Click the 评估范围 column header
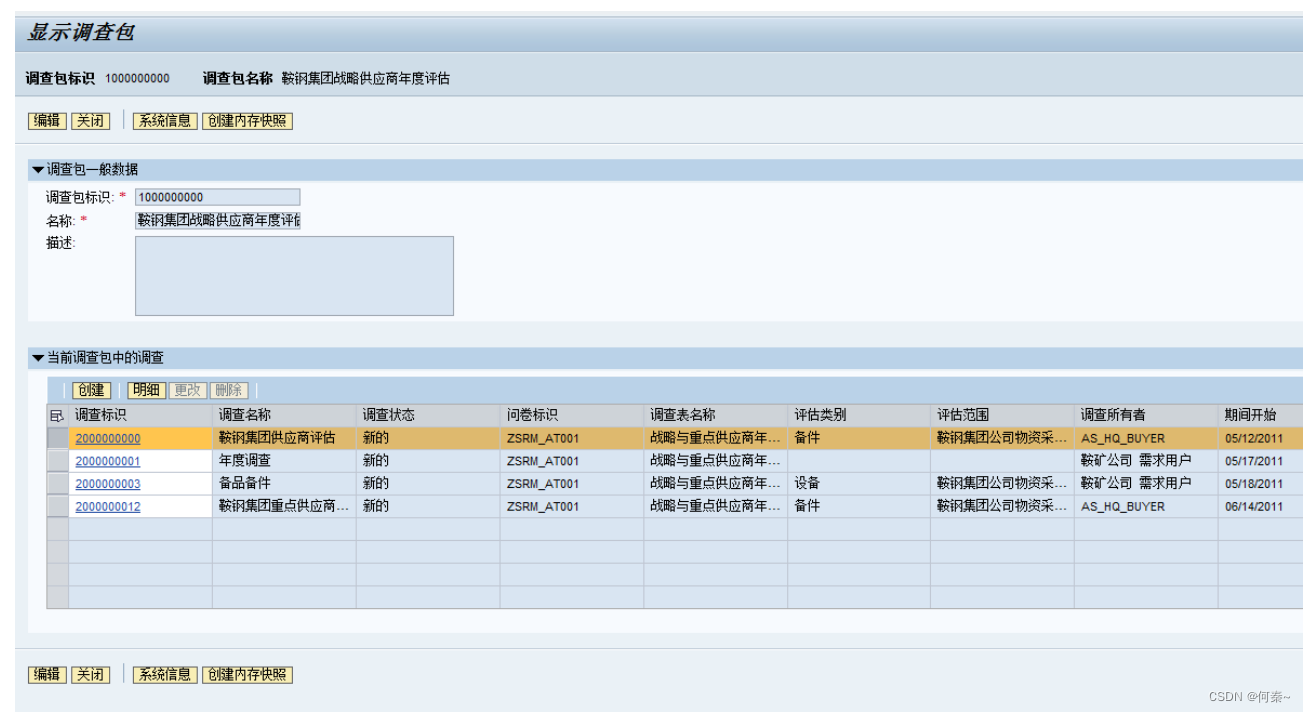 [x=1003, y=415]
